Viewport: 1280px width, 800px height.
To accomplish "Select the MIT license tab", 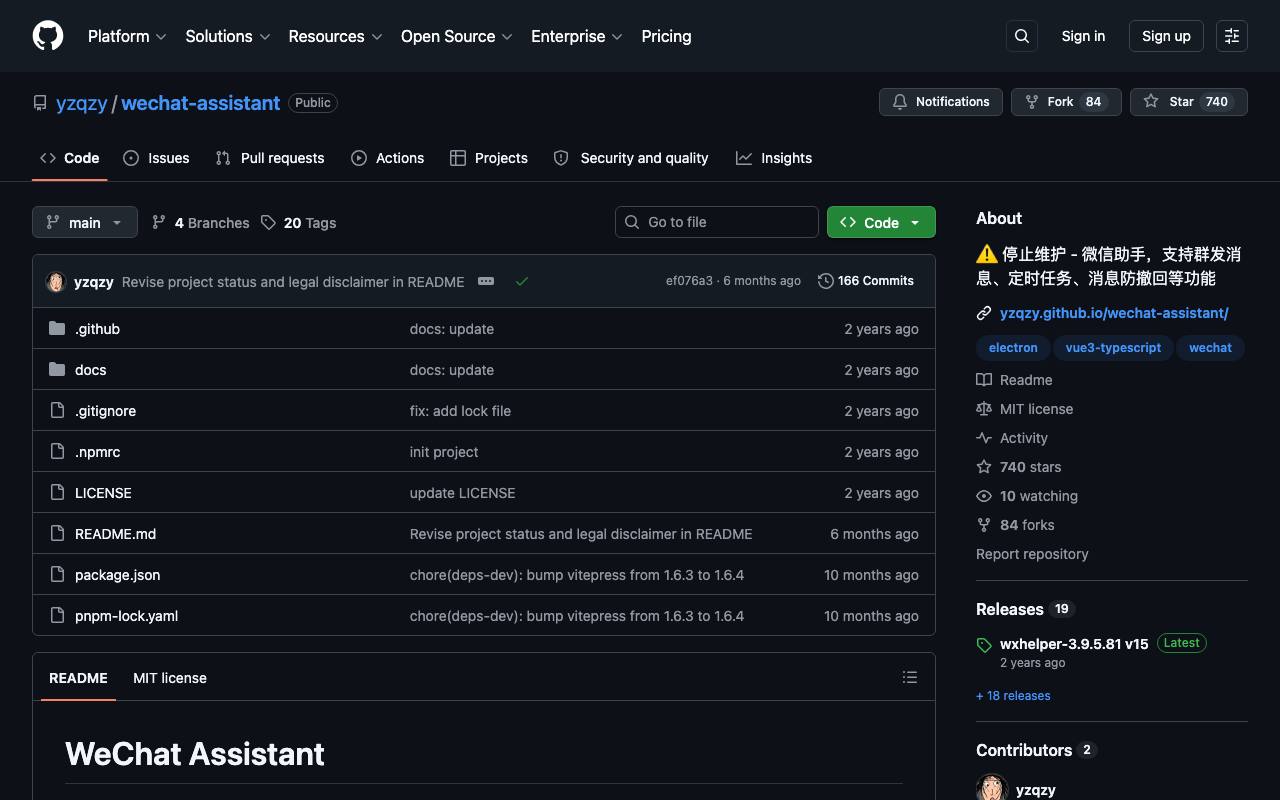I will pos(170,678).
